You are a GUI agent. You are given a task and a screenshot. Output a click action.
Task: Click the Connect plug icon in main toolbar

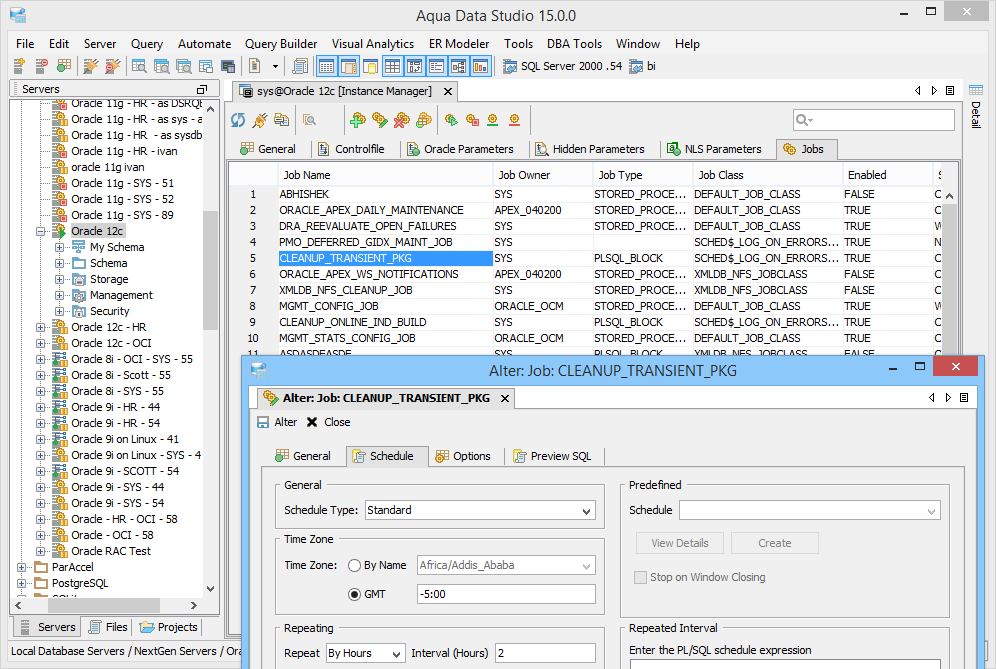pyautogui.click(x=91, y=65)
